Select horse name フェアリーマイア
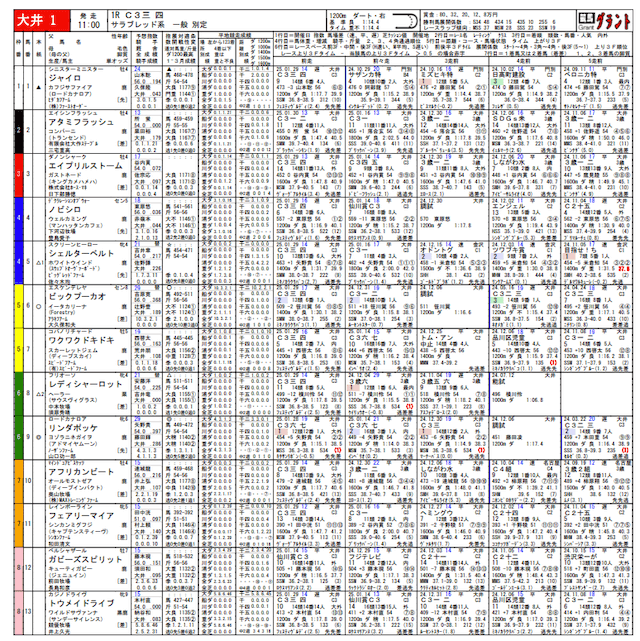640x641 pixels. coord(81,515)
